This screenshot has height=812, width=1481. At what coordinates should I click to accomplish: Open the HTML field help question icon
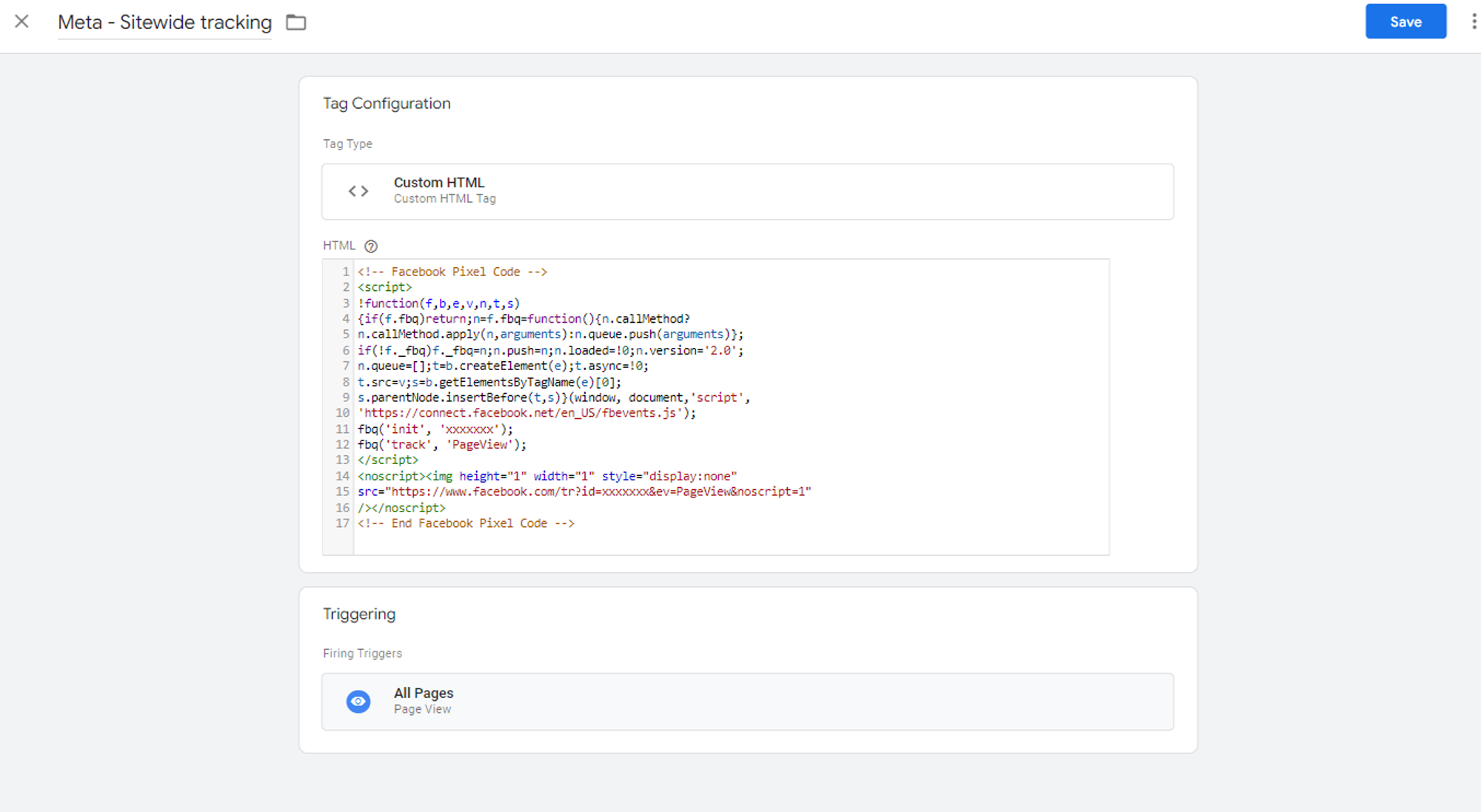[371, 246]
